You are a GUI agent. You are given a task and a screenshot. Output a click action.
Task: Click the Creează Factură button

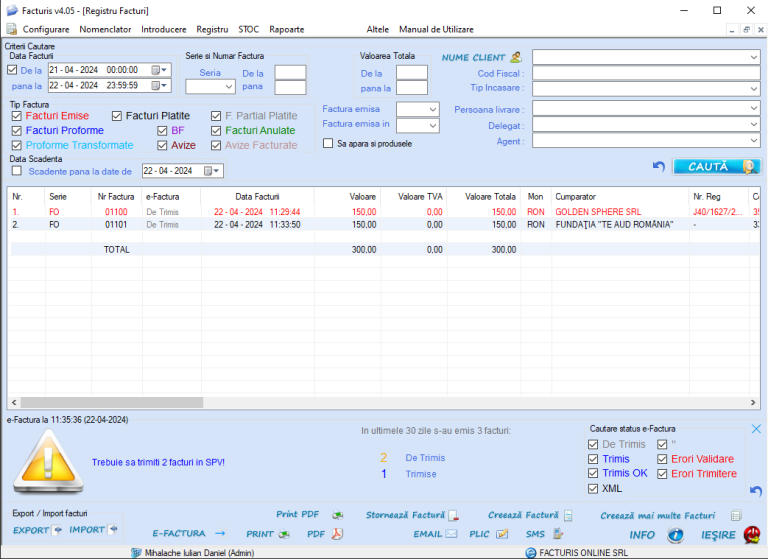tap(522, 516)
